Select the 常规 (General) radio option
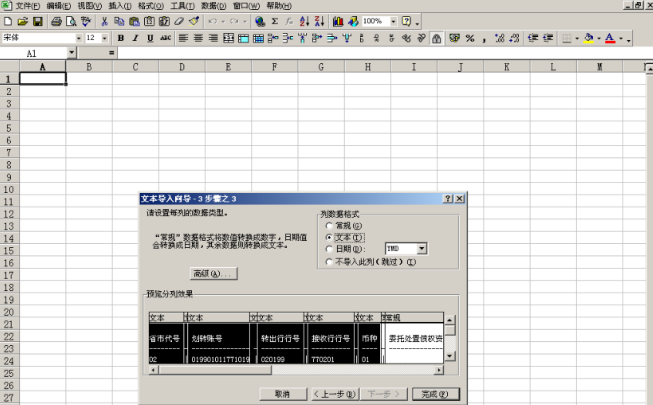Image resolution: width=653 pixels, height=405 pixels. 329,225
